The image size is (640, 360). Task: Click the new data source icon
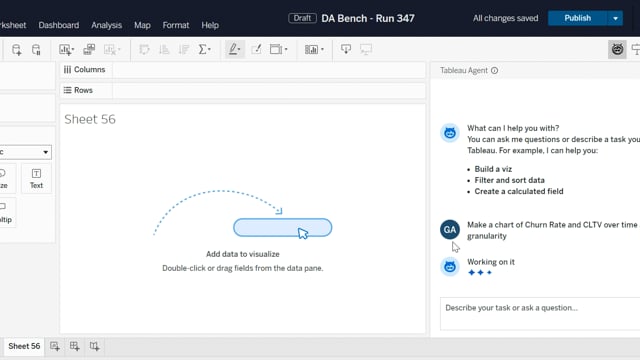tap(16, 50)
